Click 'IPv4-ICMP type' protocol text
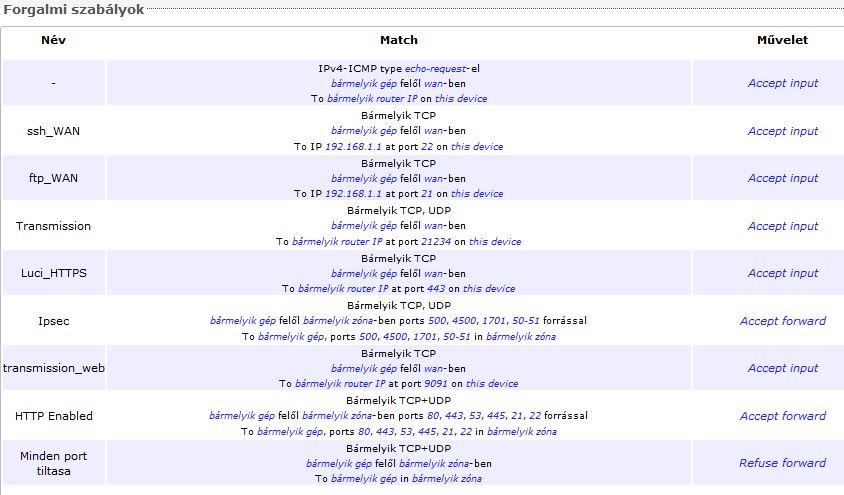The height and width of the screenshot is (495, 844). 360,68
